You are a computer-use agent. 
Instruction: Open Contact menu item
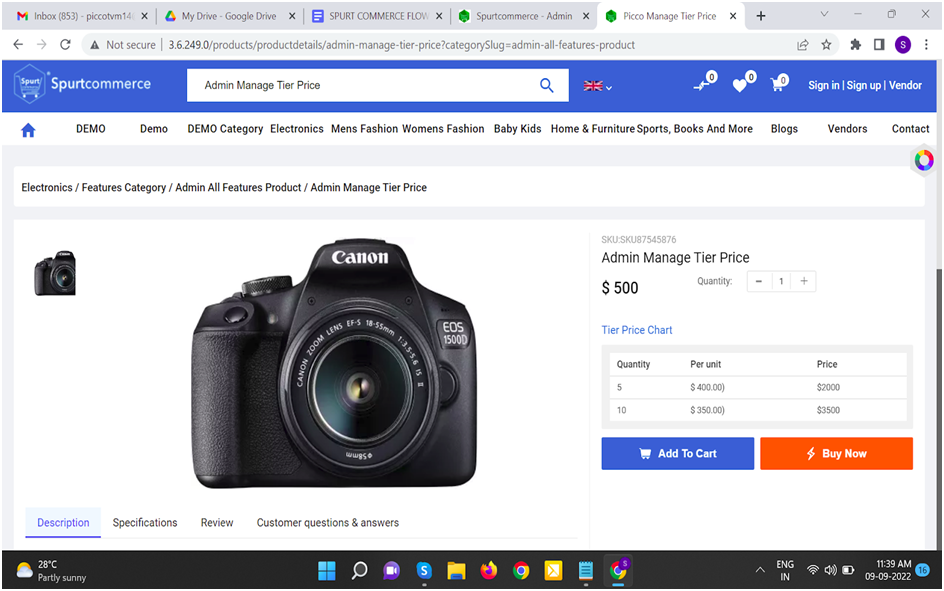910,129
